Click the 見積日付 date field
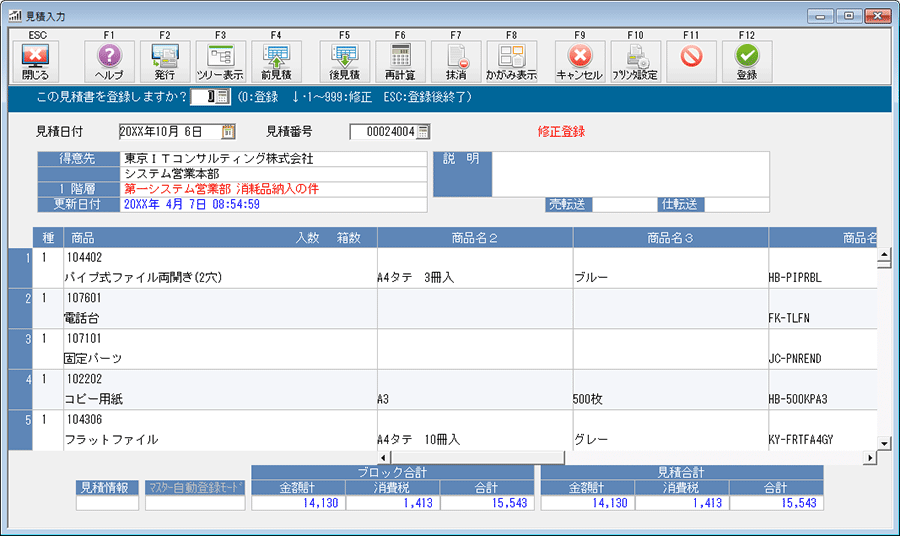 click(170, 131)
